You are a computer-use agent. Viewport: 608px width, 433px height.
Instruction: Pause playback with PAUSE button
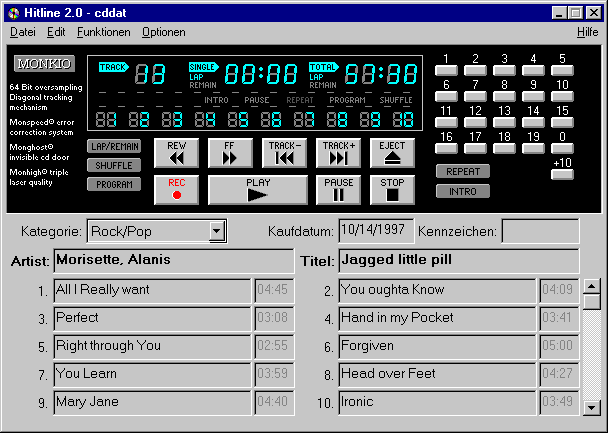[x=338, y=190]
